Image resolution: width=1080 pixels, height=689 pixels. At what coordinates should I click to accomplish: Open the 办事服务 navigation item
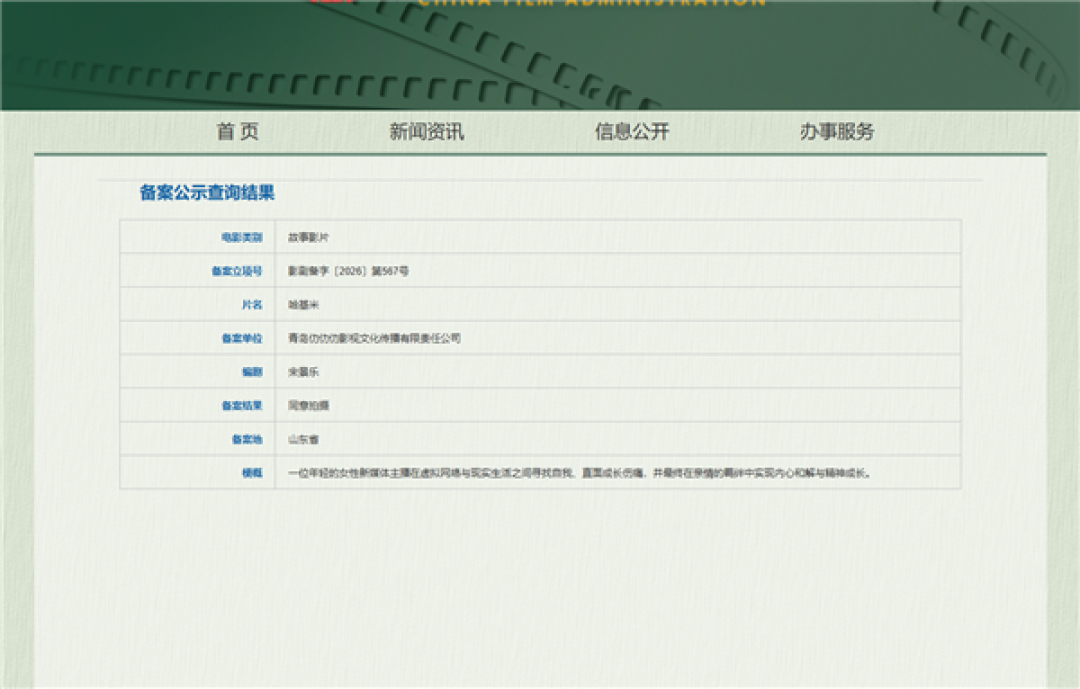836,131
